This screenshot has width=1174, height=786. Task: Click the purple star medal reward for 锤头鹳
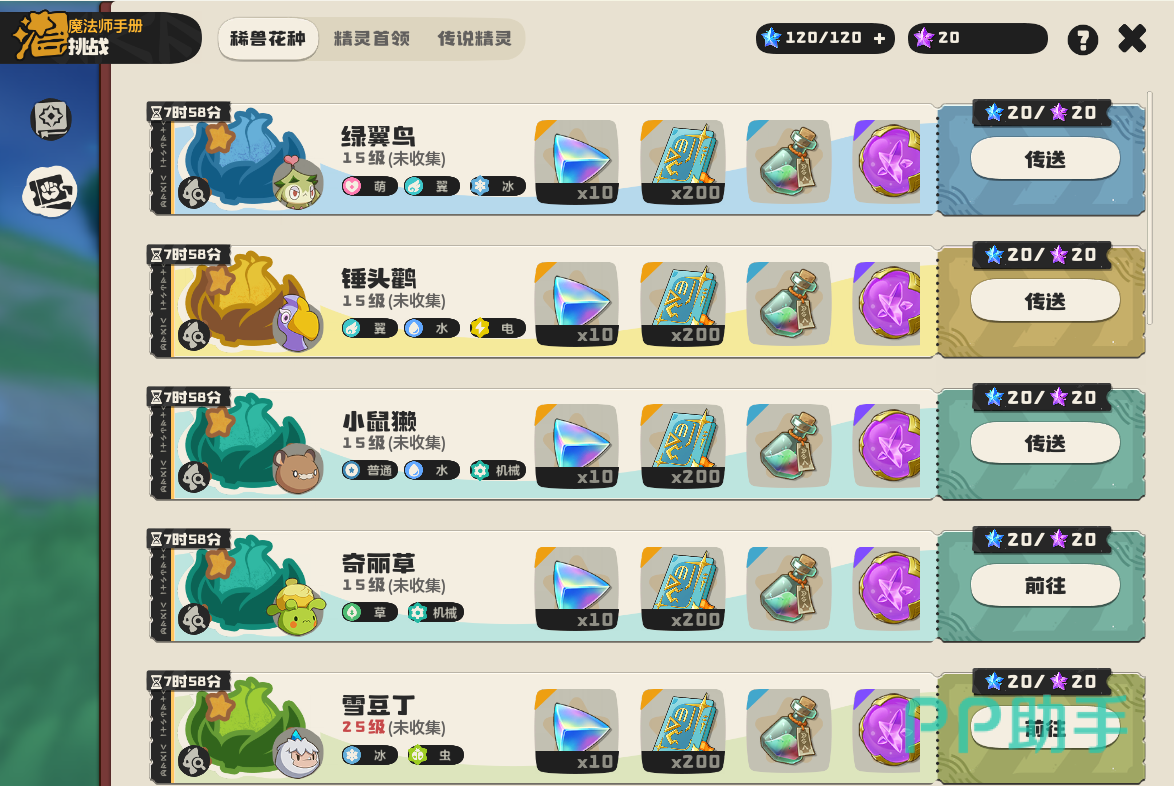click(888, 303)
